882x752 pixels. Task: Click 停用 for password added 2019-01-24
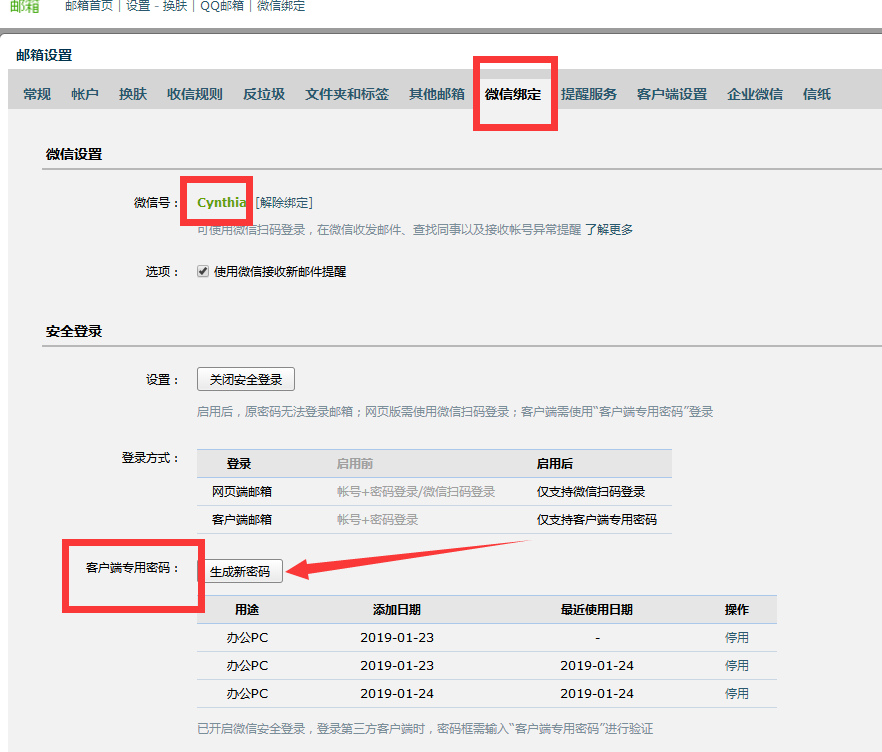(x=737, y=693)
